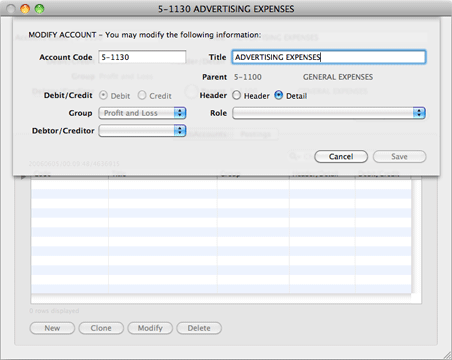This screenshot has height=360, width=452.
Task: Click the Modify button below the table
Action: click(150, 328)
